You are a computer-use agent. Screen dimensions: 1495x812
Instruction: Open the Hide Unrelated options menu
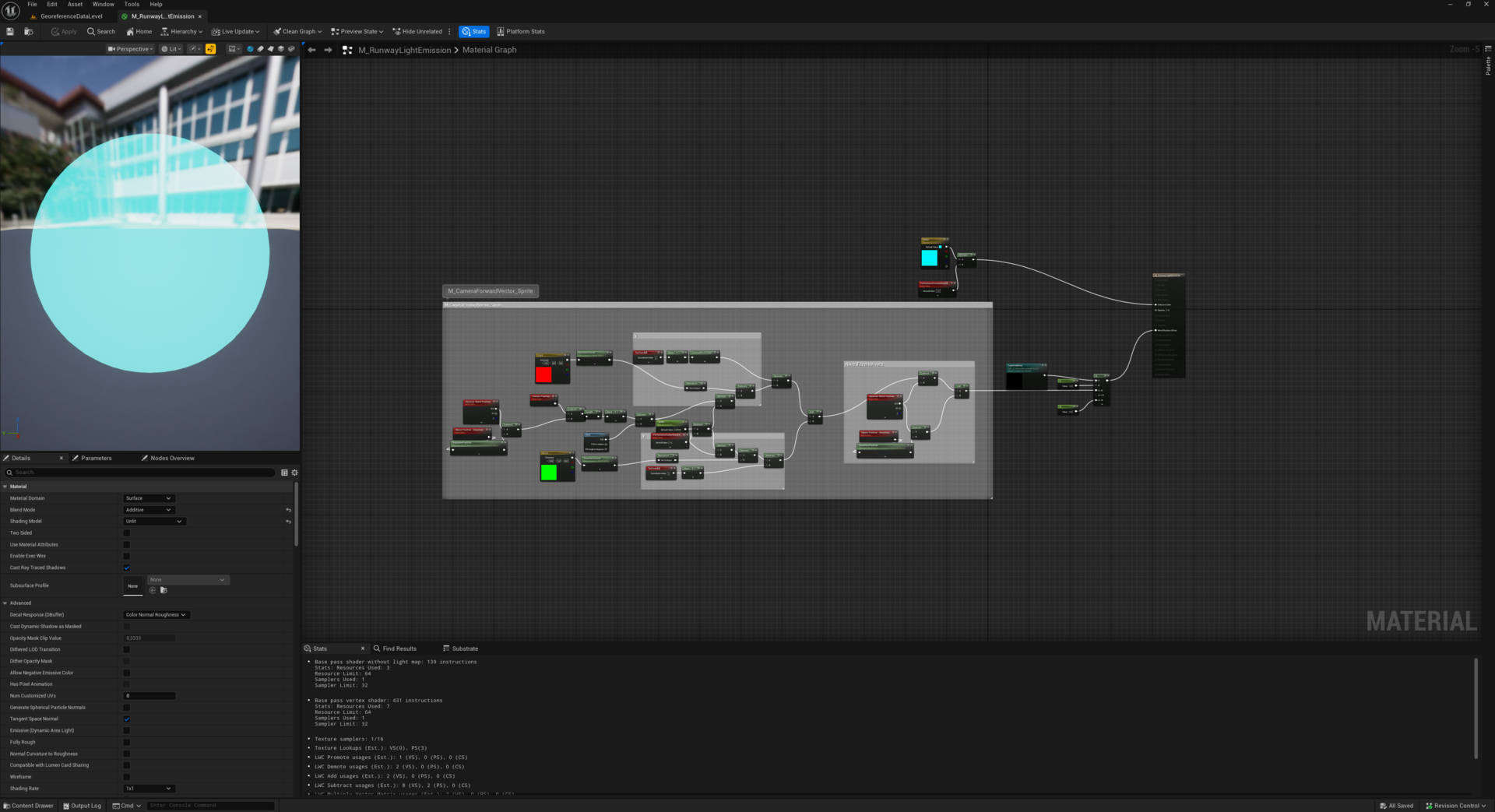(449, 32)
